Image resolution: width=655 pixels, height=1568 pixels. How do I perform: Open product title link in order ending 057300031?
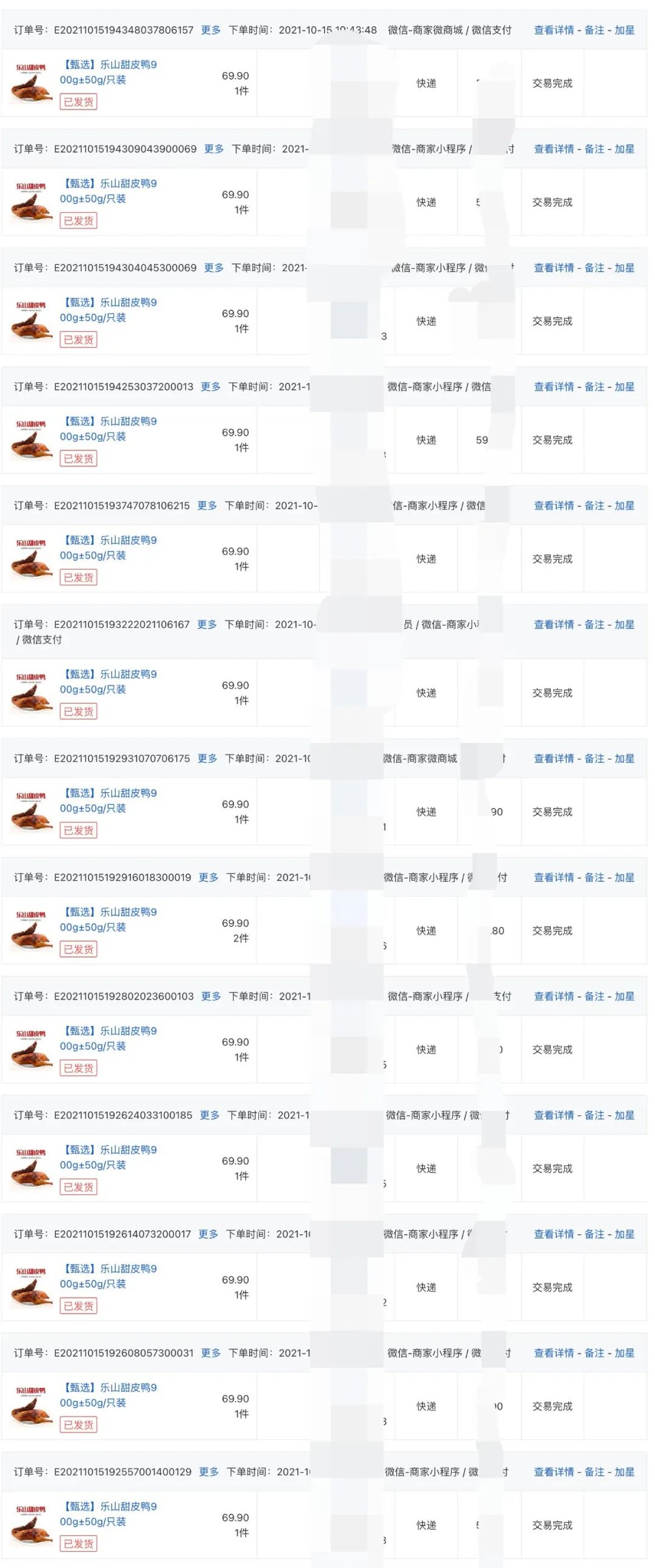click(109, 1395)
